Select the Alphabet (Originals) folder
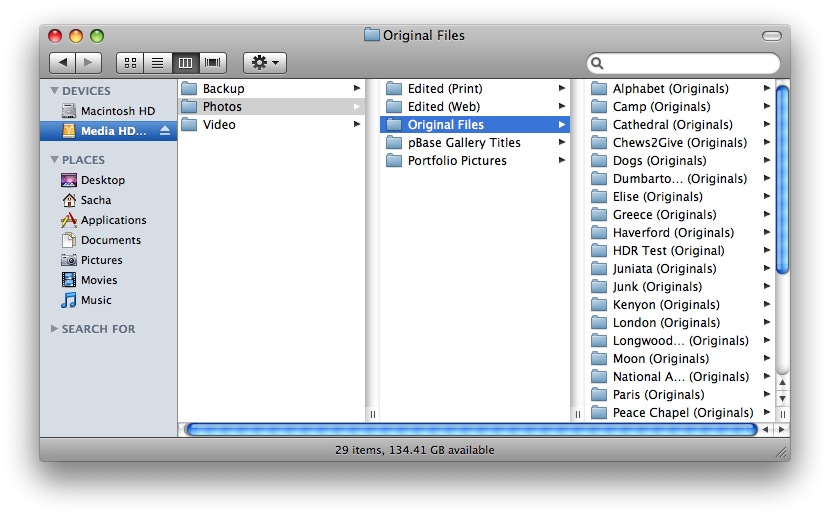830x516 pixels. point(680,88)
